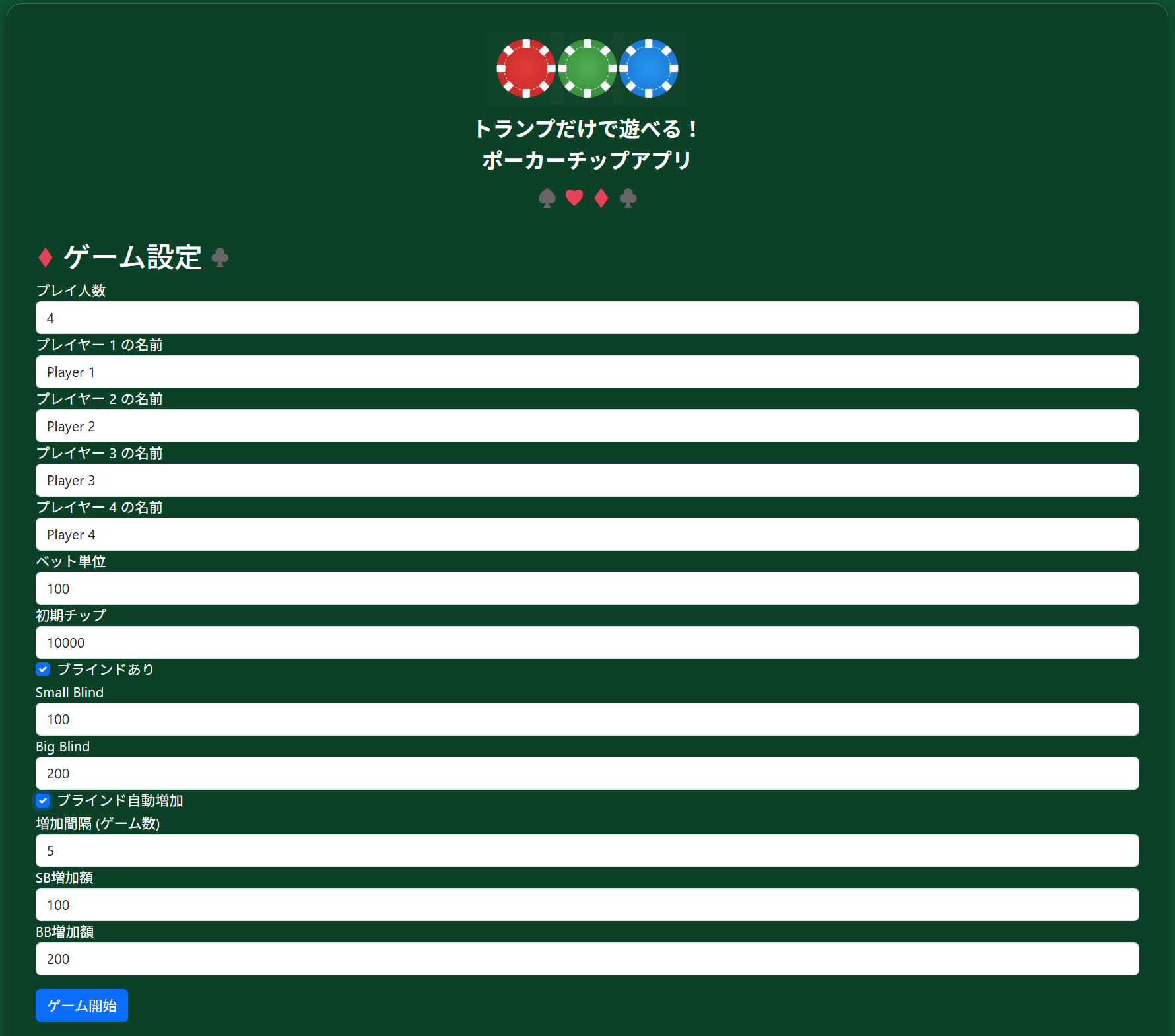The image size is (1175, 1036).
Task: Click the red heart suit icon
Action: (x=574, y=198)
